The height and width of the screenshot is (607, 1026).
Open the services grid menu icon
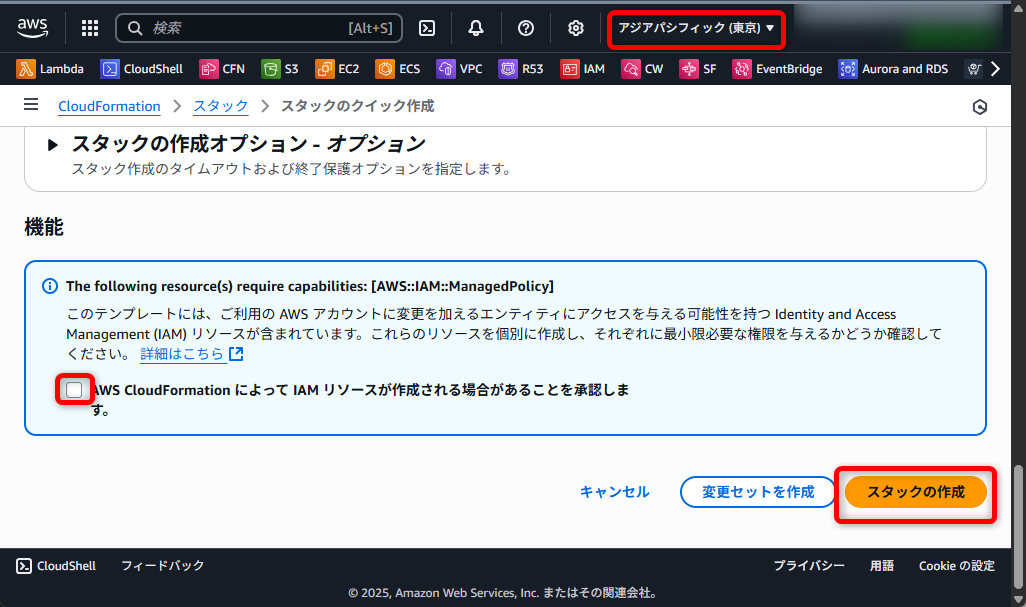pyautogui.click(x=90, y=28)
